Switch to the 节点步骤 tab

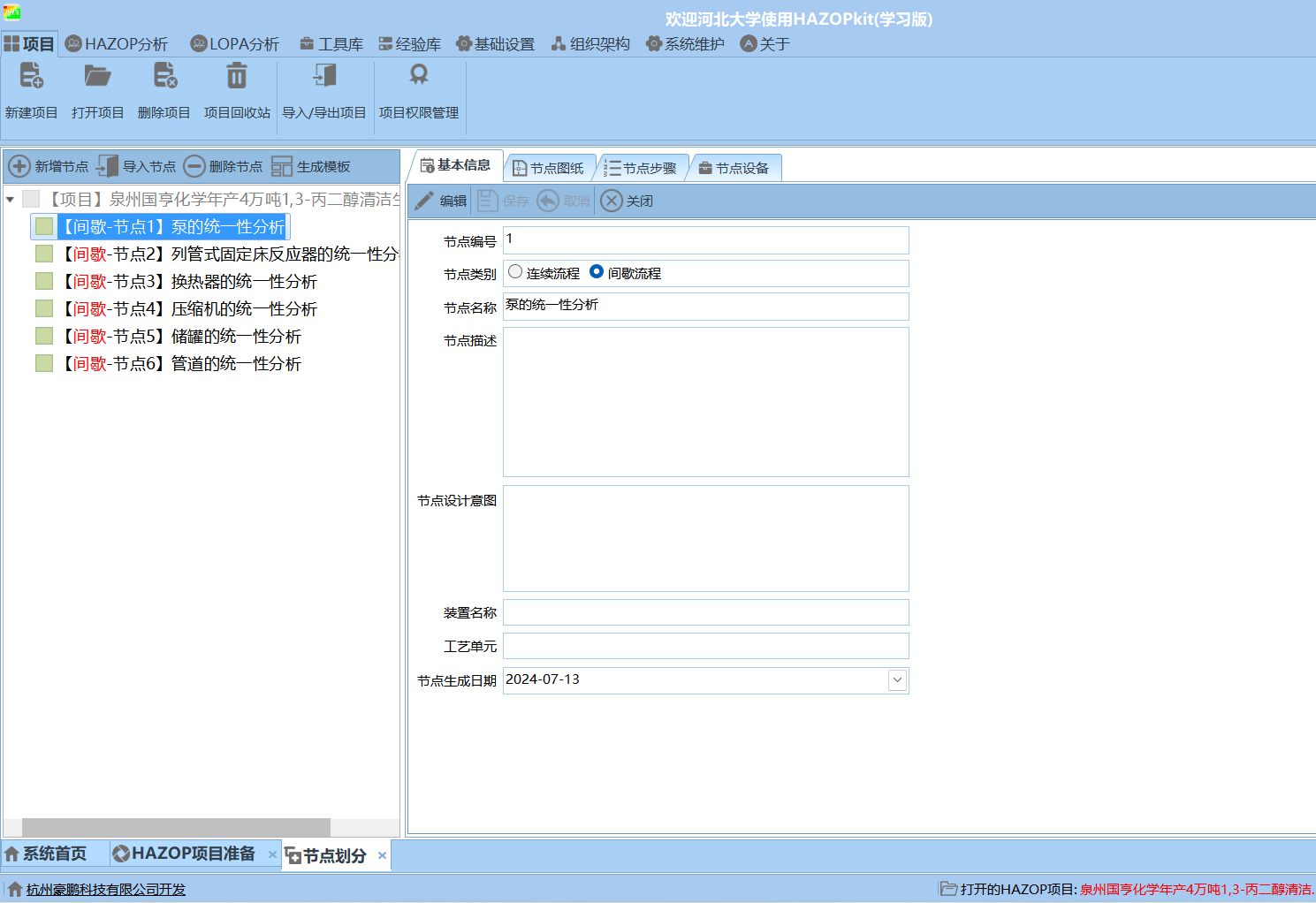tap(642, 168)
